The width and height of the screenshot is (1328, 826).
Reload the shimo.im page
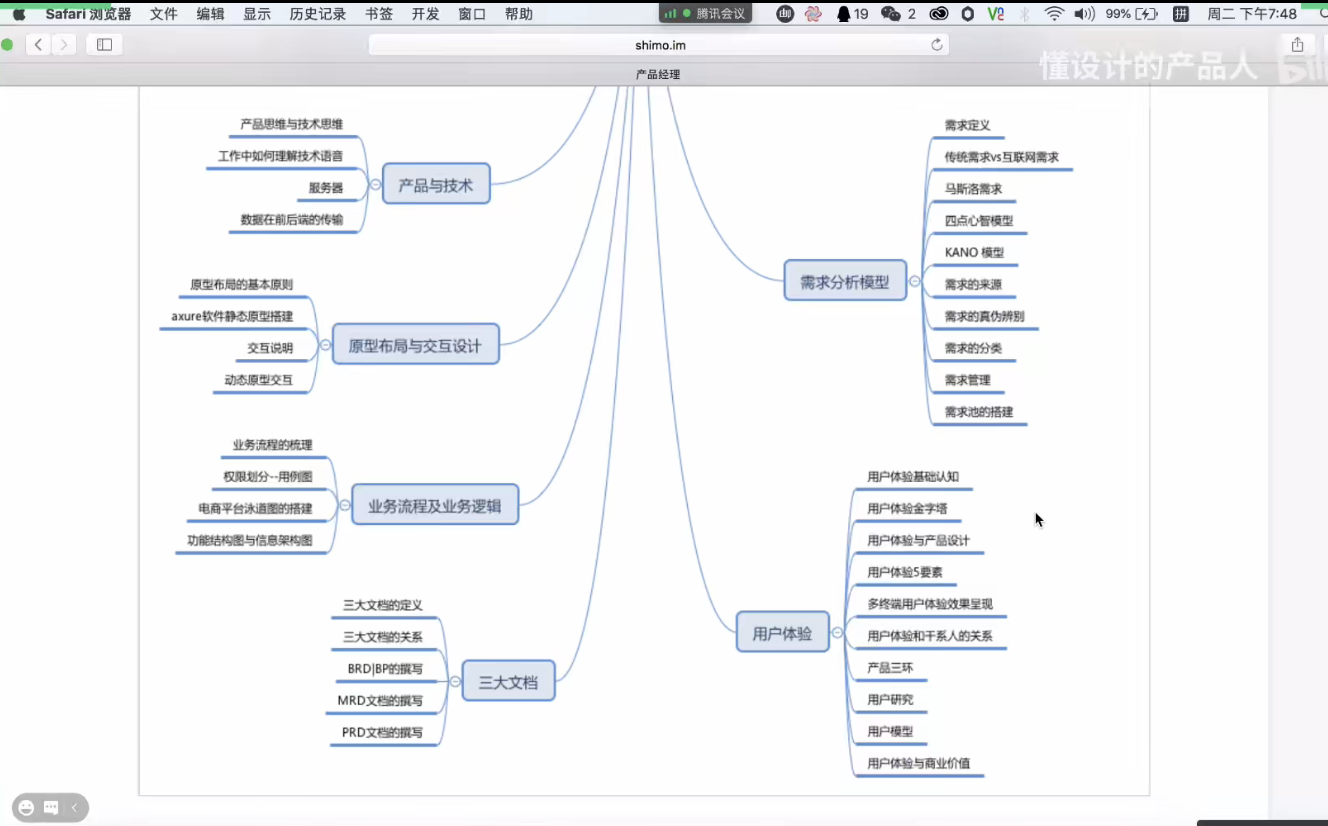(936, 44)
